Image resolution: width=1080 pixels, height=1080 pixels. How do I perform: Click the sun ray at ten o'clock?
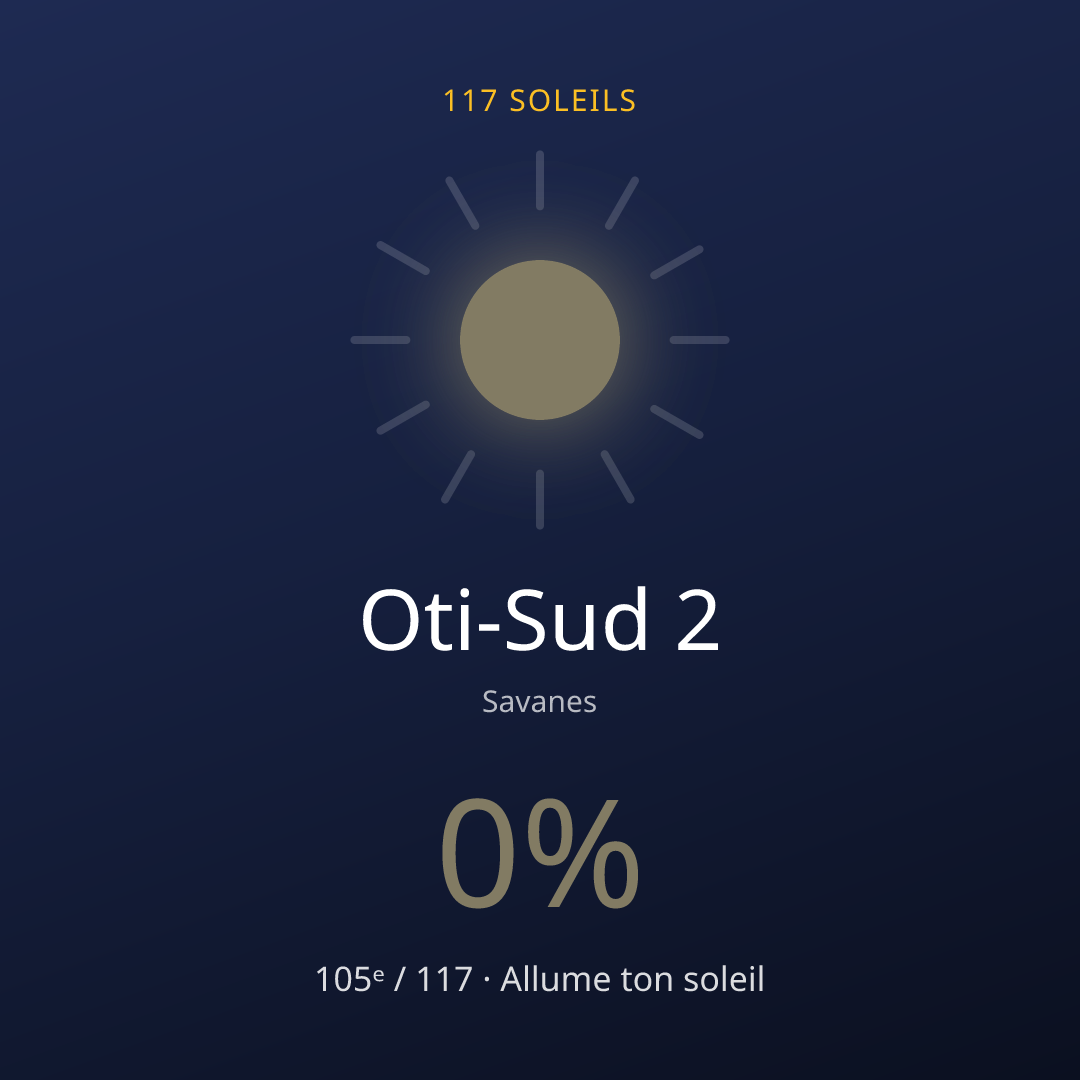403,258
